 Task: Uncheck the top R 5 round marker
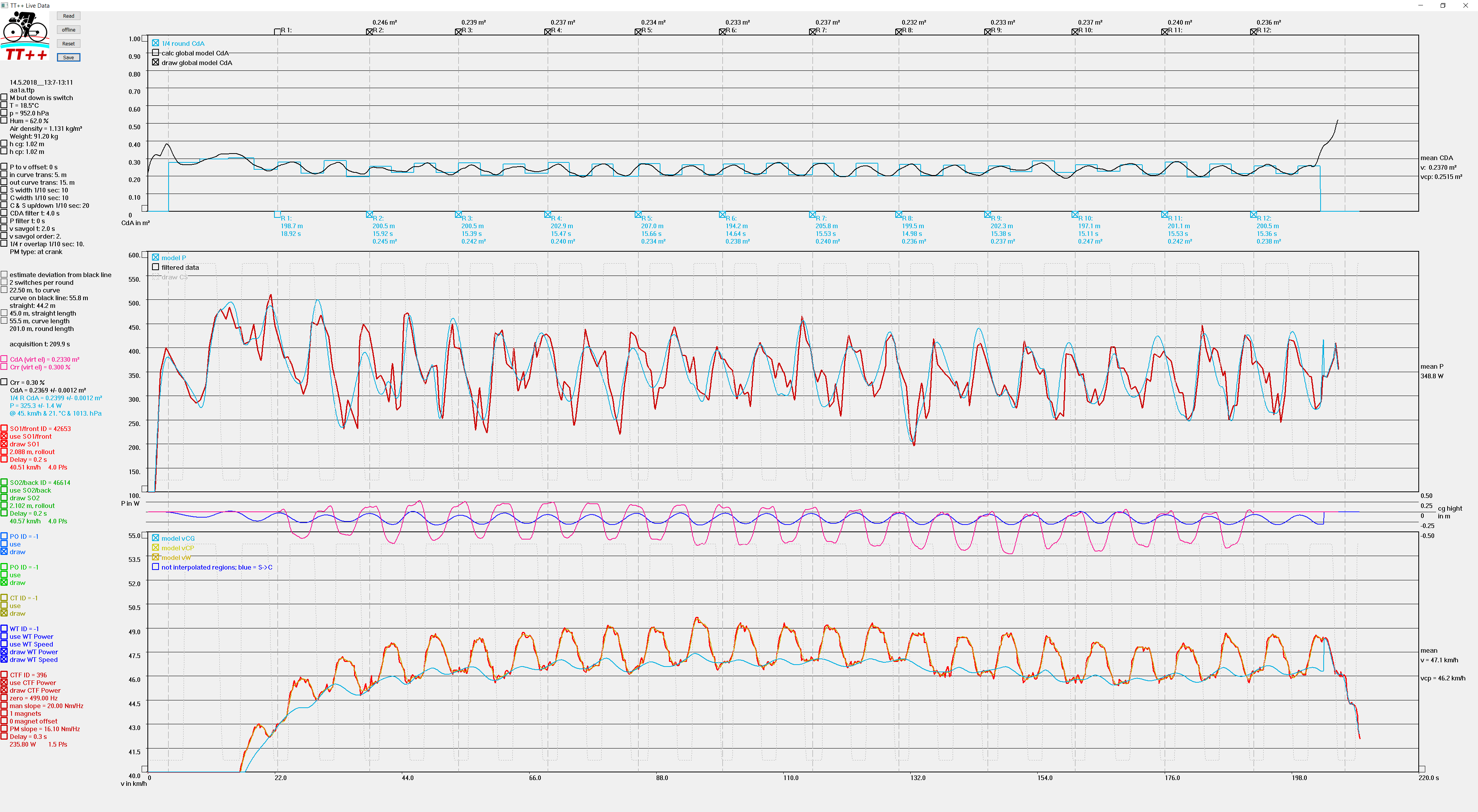click(638, 32)
